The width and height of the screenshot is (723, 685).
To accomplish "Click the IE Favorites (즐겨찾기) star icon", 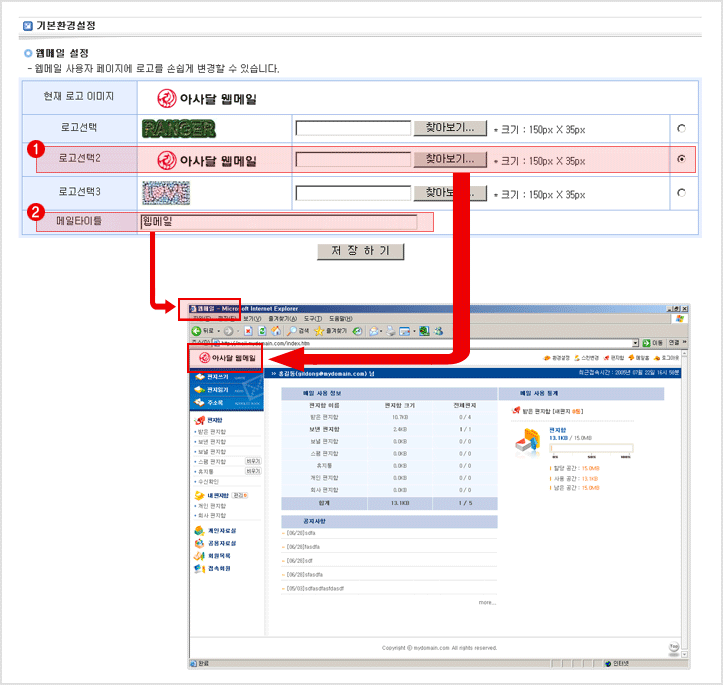I will click(x=320, y=330).
